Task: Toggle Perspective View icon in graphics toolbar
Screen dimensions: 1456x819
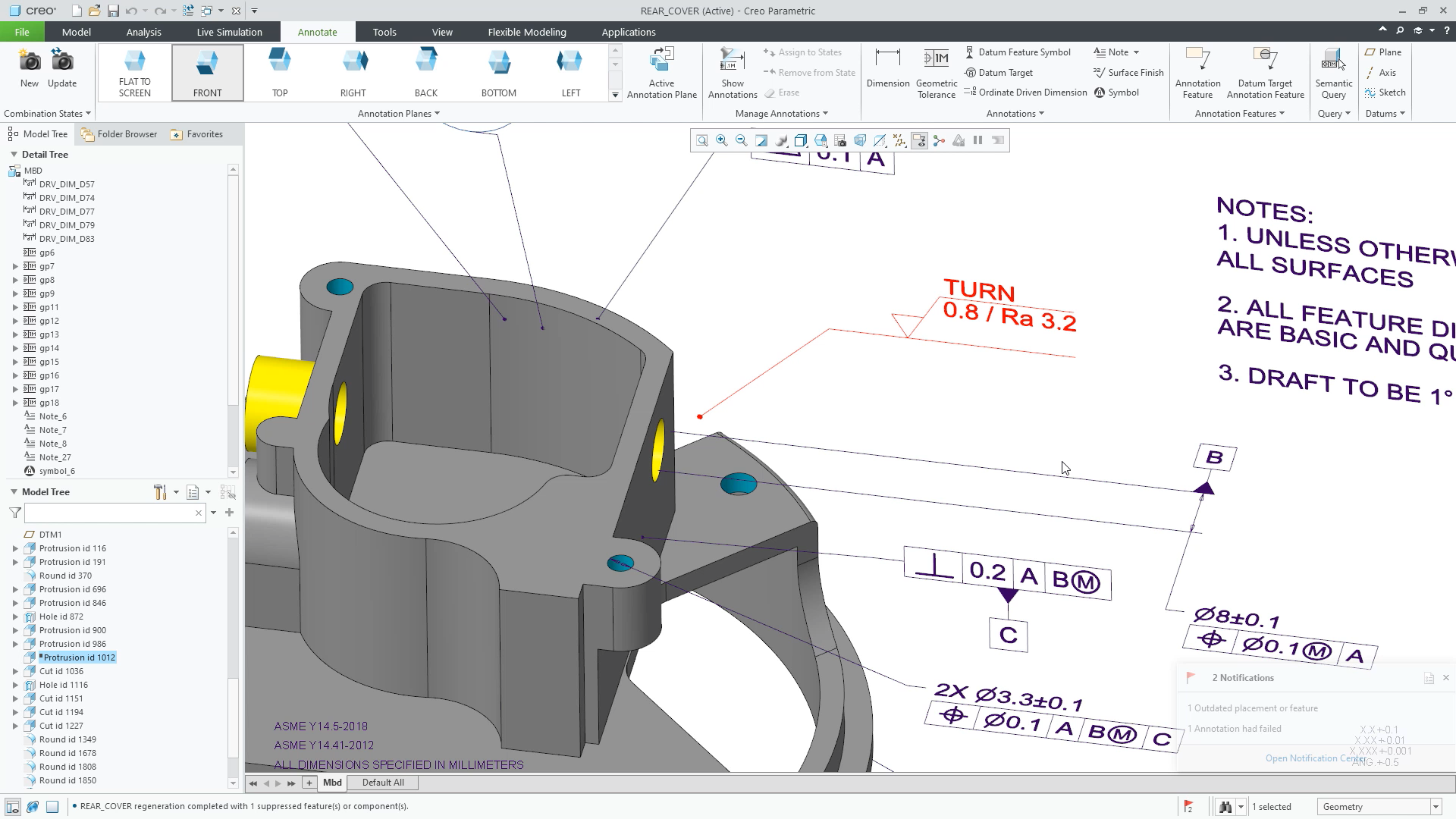Action: [x=860, y=140]
